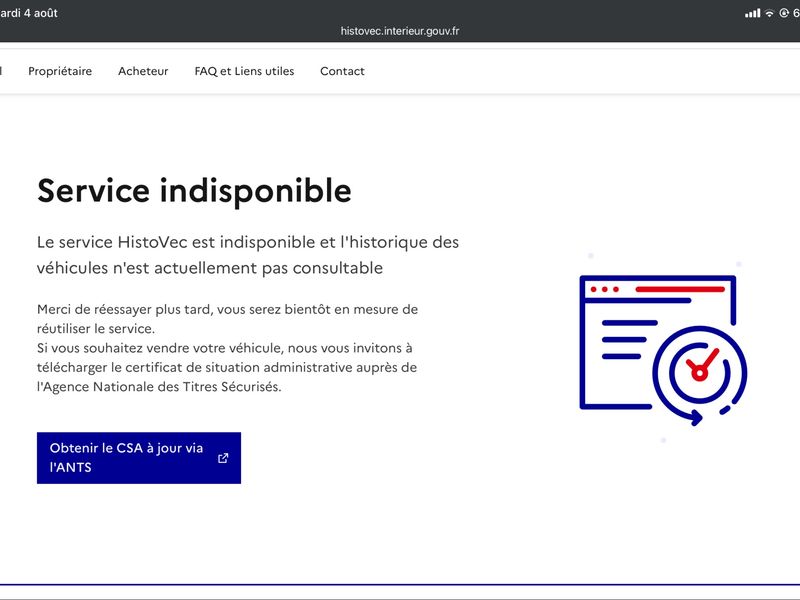The height and width of the screenshot is (600, 800).
Task: Tap the histovec.interieur.gouv.fr address bar
Action: point(400,31)
